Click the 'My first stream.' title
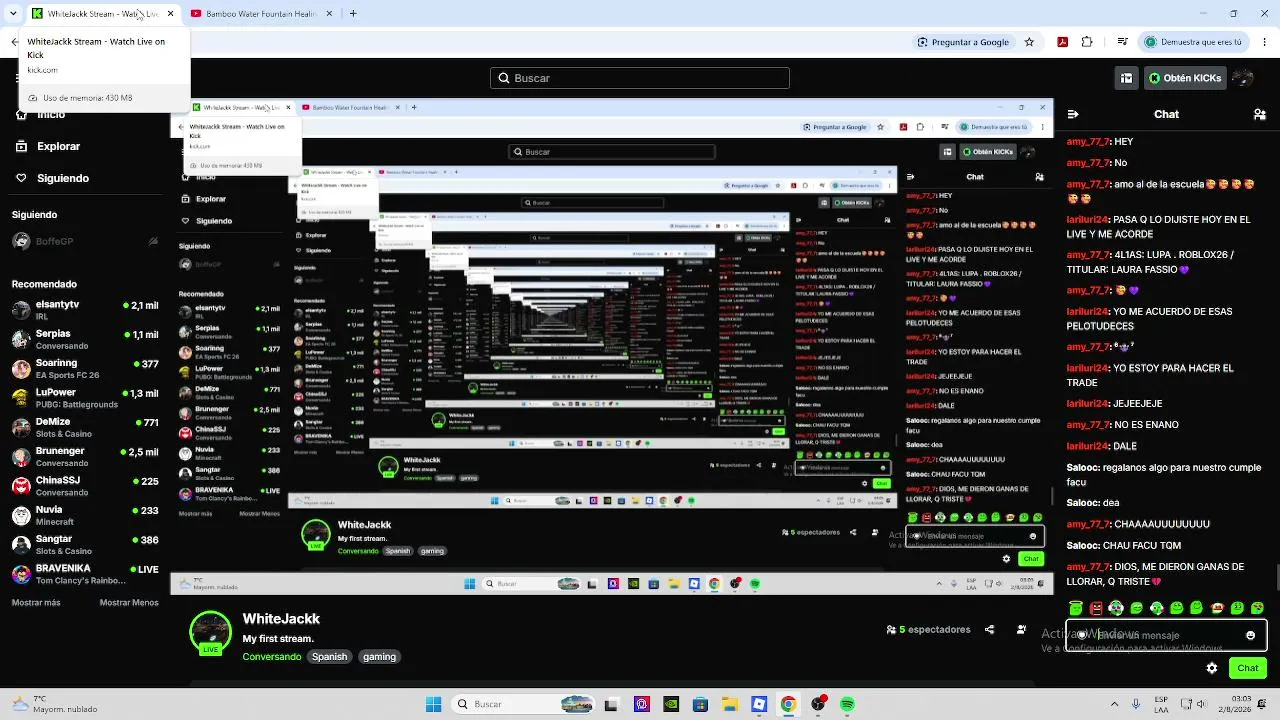 pos(278,639)
